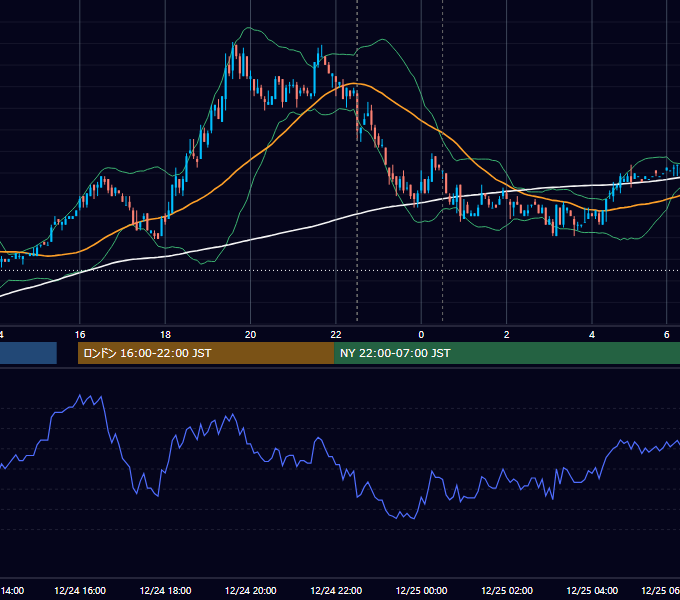Click the 20 label on upper time axis
The image size is (680, 600).
pyautogui.click(x=250, y=335)
